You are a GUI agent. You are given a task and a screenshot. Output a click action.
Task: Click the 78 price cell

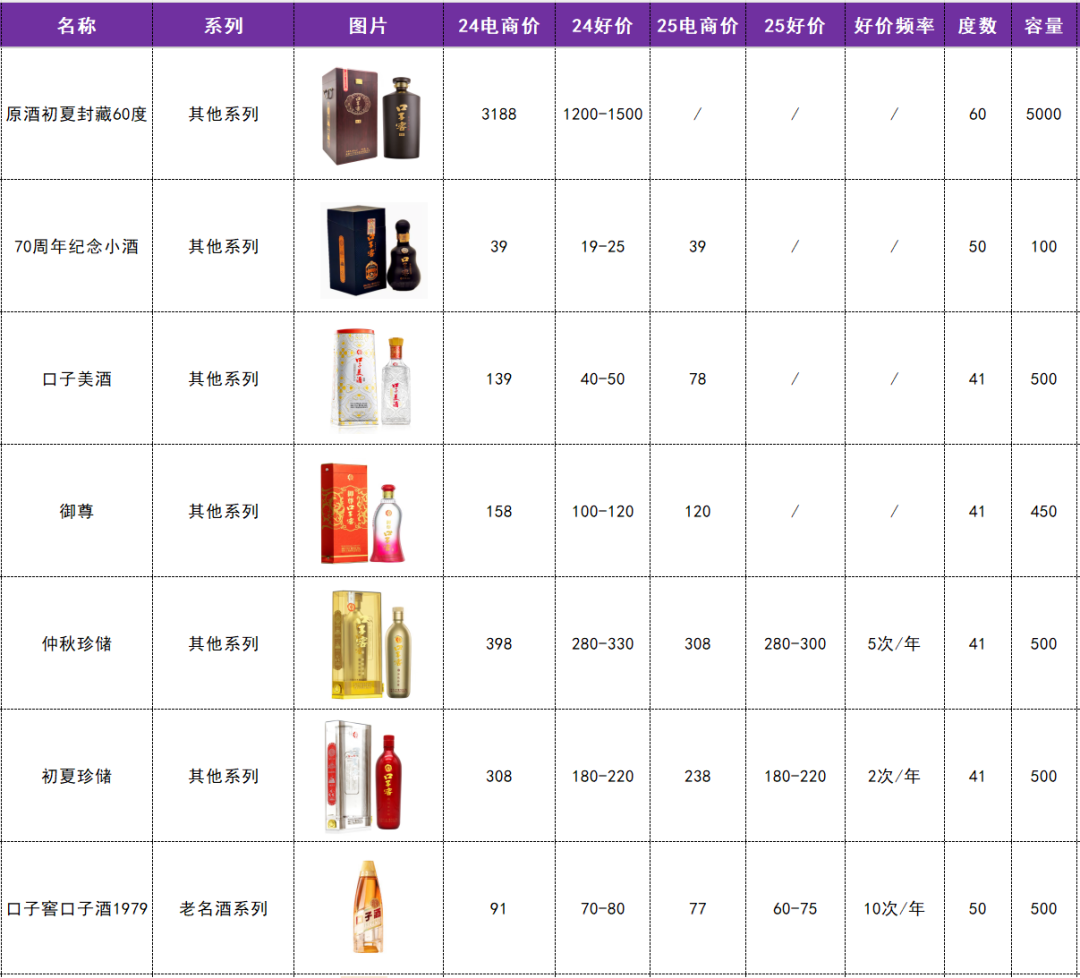click(698, 379)
